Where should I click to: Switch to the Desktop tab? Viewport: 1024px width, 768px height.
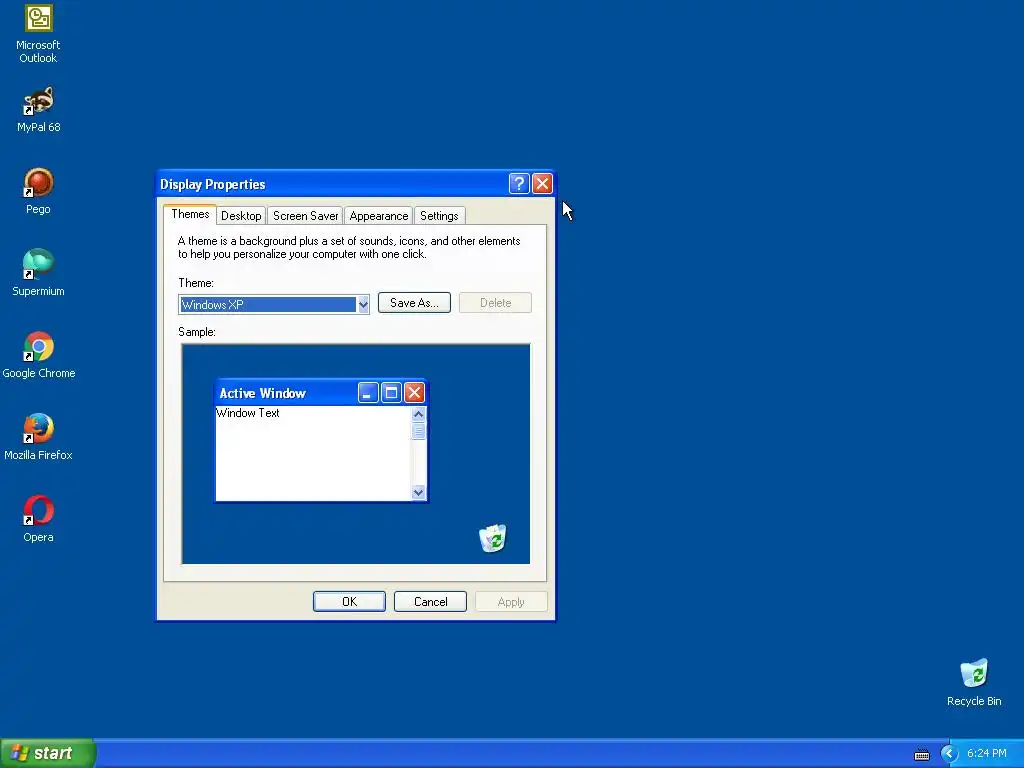click(241, 216)
